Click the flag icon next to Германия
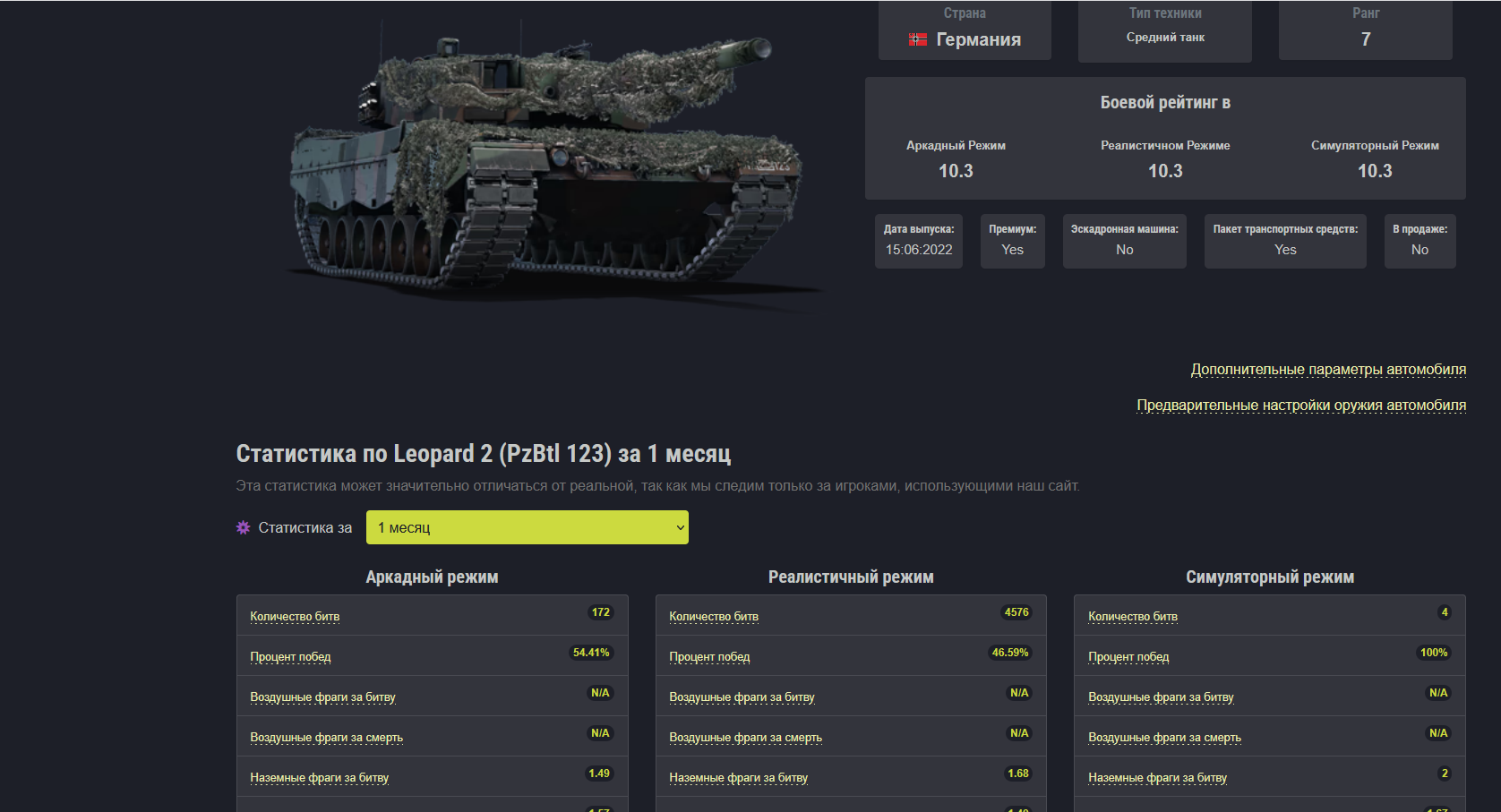This screenshot has height=812, width=1501. (918, 39)
